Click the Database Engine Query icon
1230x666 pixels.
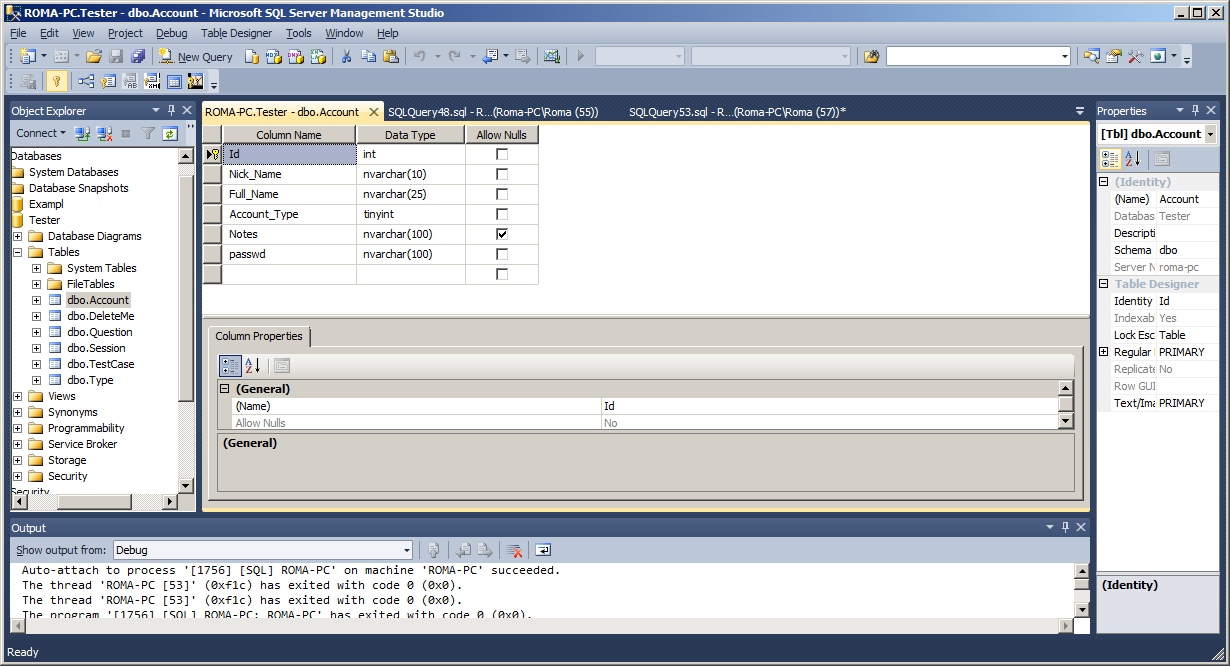(x=252, y=57)
